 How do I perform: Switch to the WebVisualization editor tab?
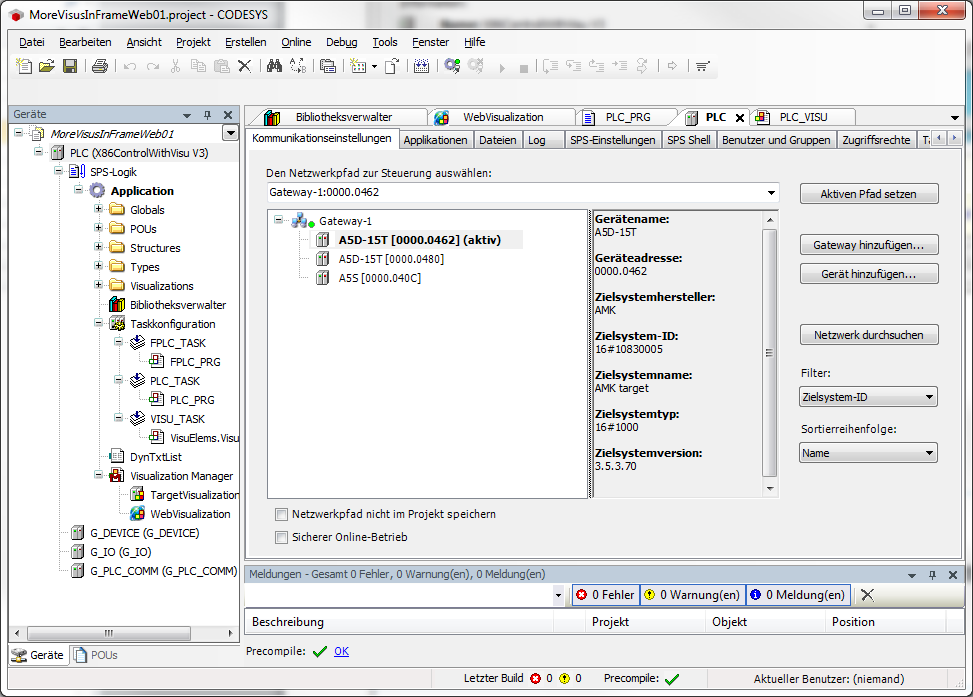(x=503, y=117)
